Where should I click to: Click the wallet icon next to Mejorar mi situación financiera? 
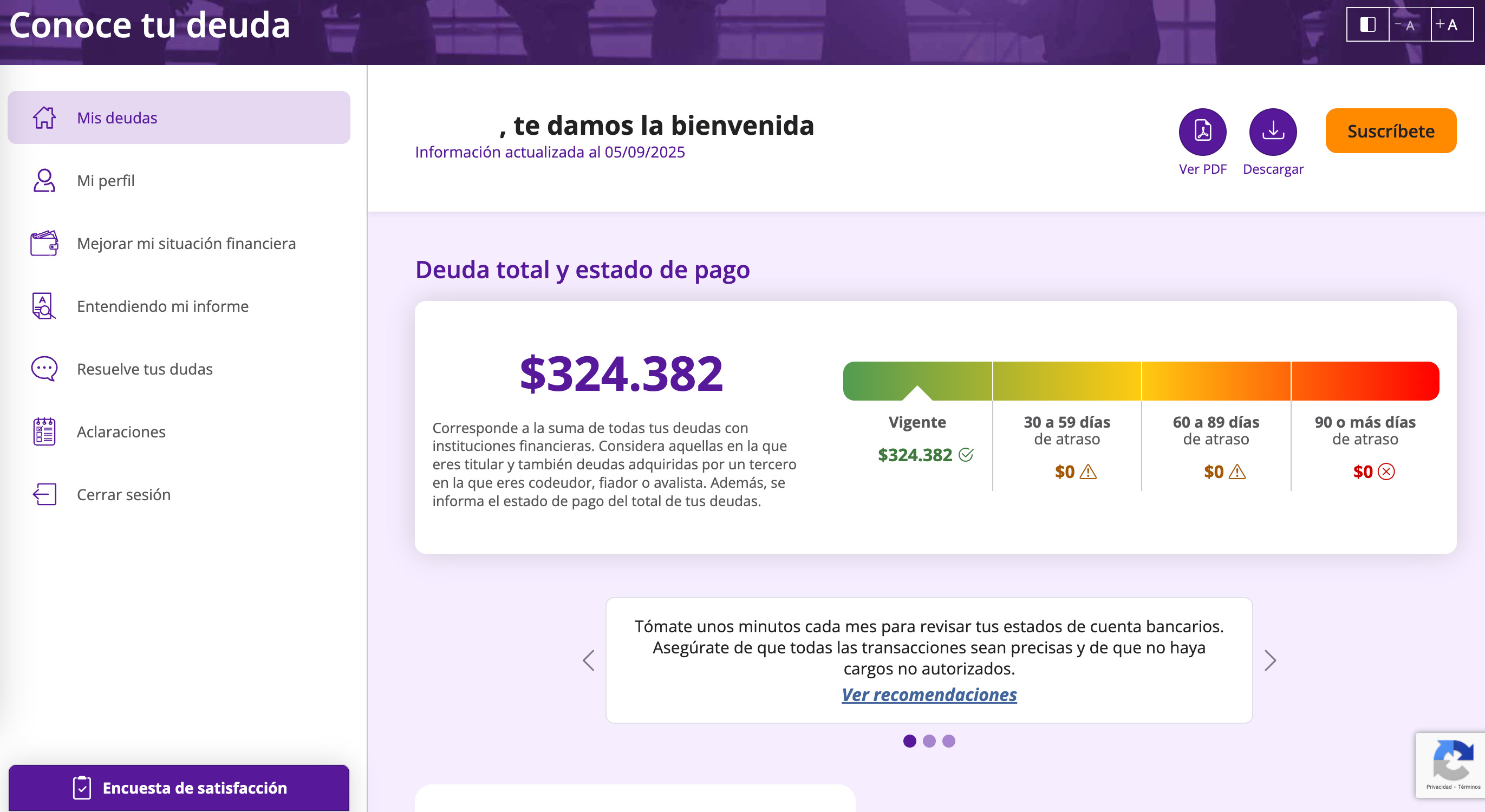click(x=43, y=243)
